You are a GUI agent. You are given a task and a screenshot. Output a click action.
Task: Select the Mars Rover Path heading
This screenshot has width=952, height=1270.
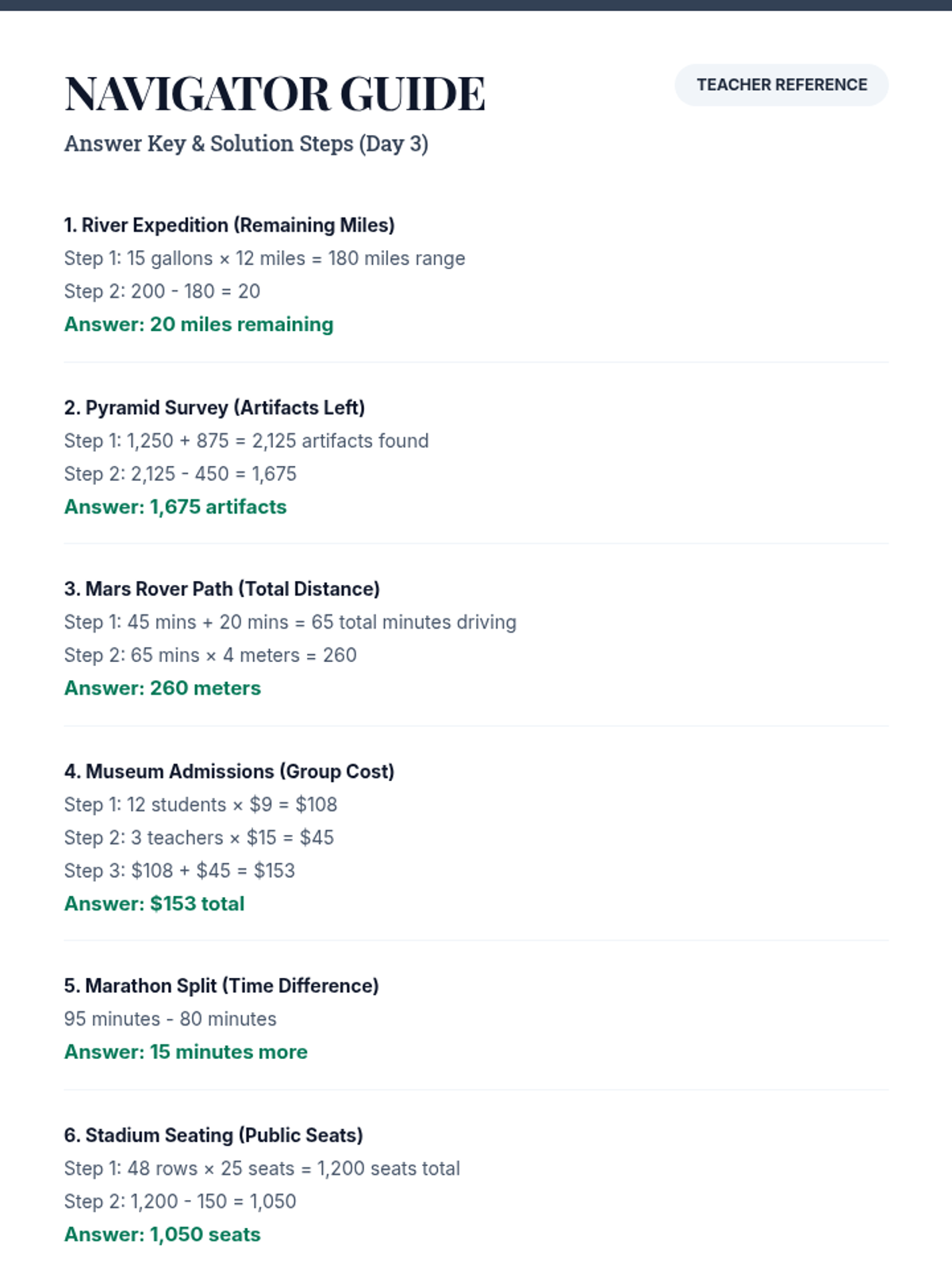point(221,589)
